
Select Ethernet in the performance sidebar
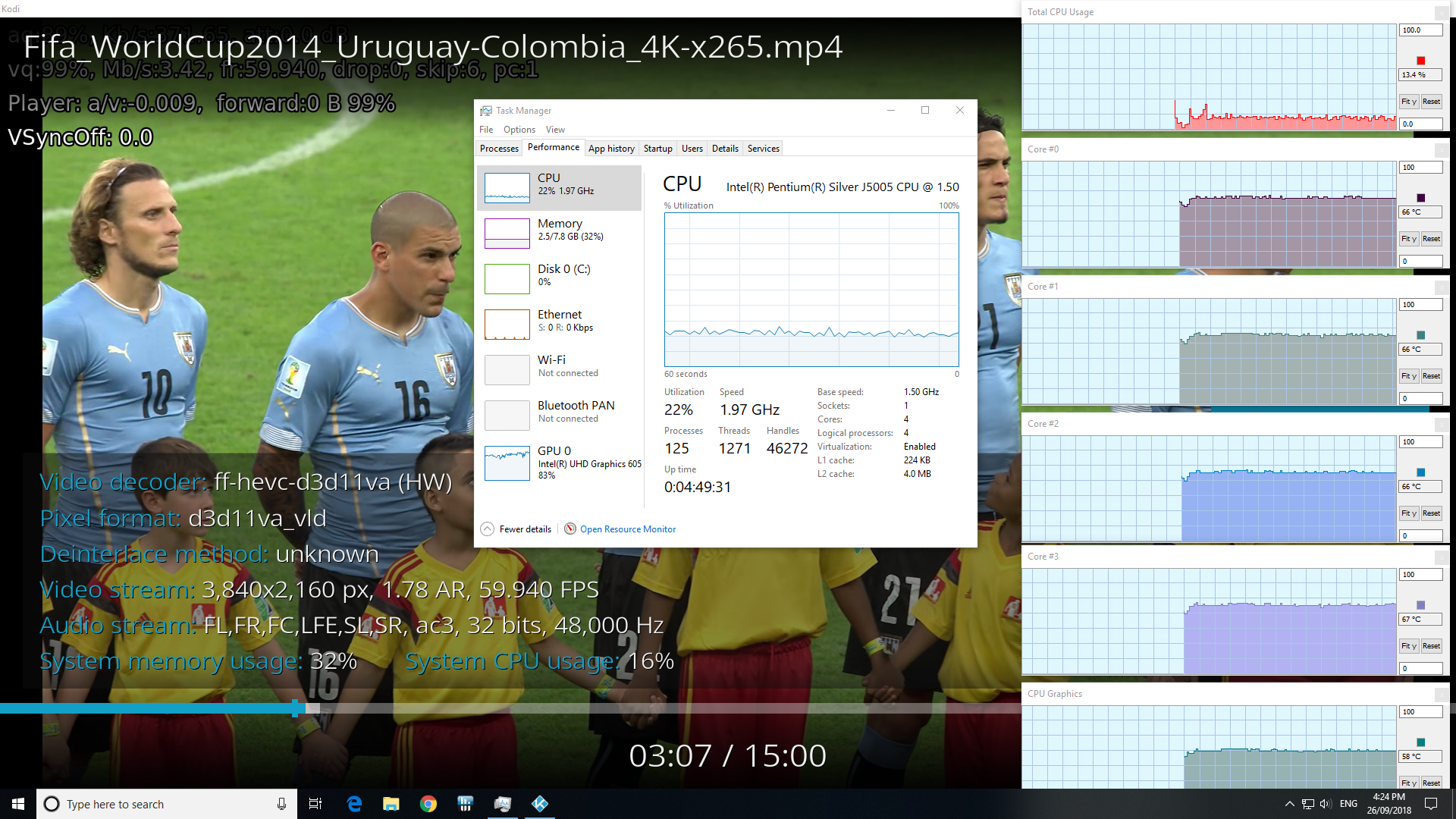pyautogui.click(x=559, y=324)
